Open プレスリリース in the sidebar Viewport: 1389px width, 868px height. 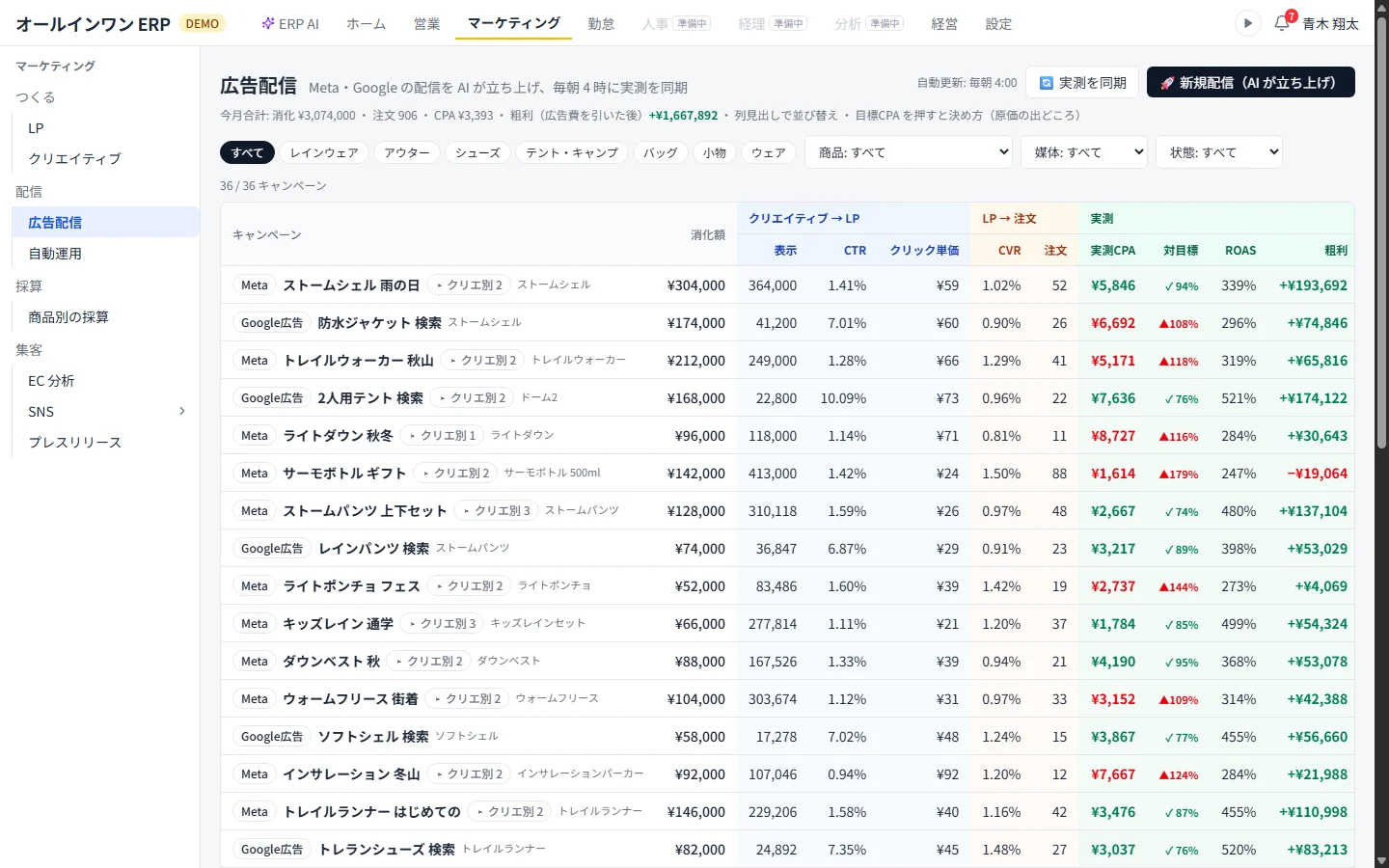(106, 443)
